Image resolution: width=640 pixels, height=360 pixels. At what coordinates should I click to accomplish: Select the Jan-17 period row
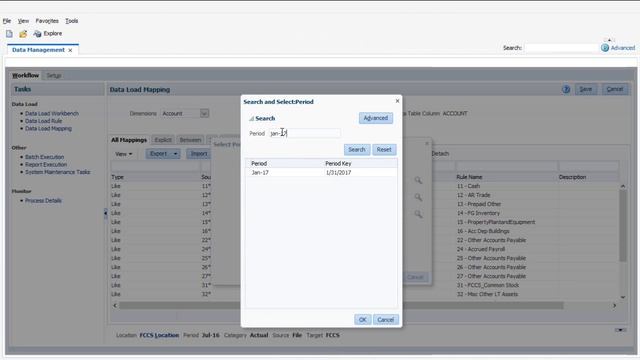(321, 173)
